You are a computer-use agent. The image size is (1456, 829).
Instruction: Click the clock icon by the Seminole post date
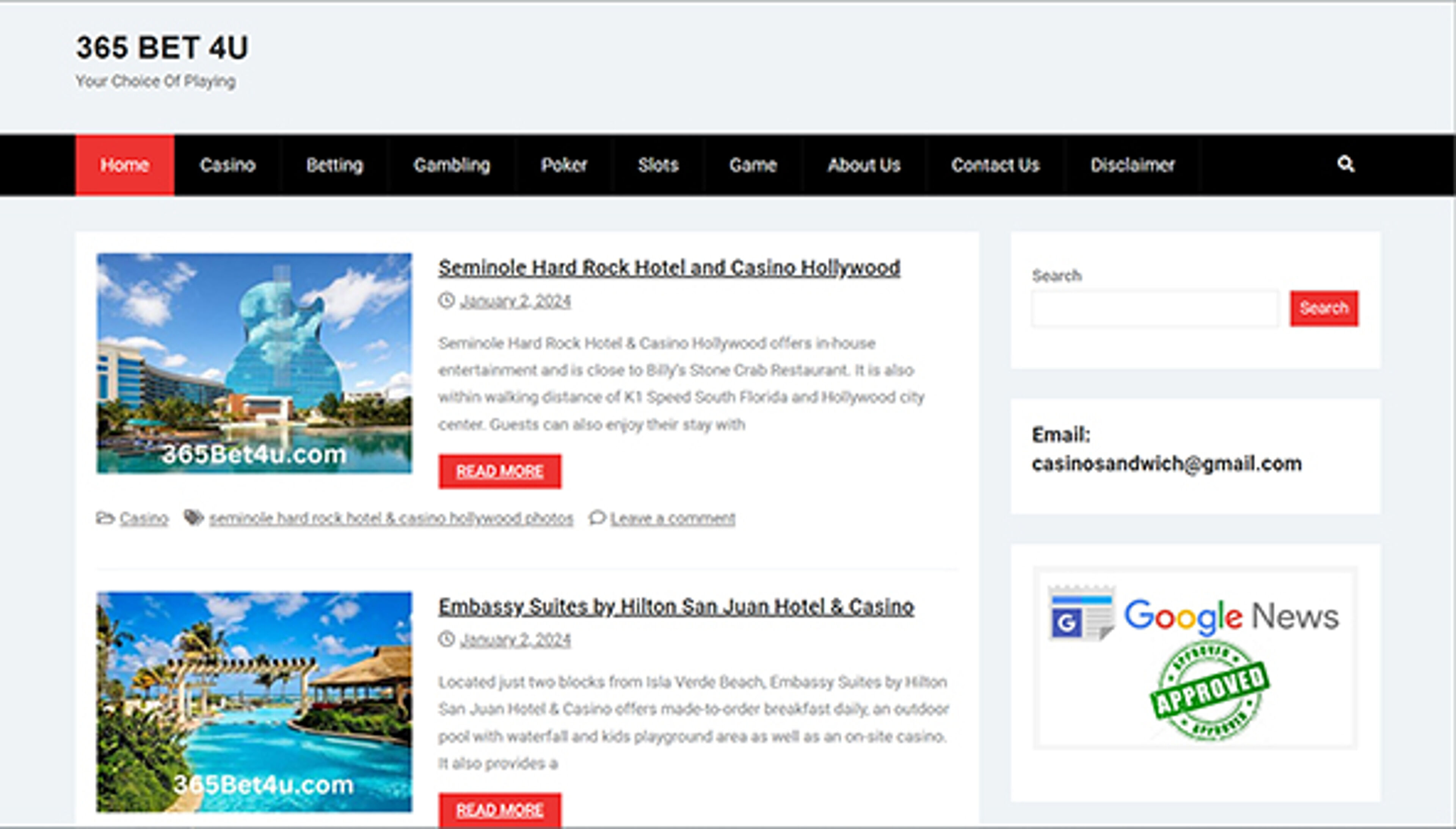(446, 300)
